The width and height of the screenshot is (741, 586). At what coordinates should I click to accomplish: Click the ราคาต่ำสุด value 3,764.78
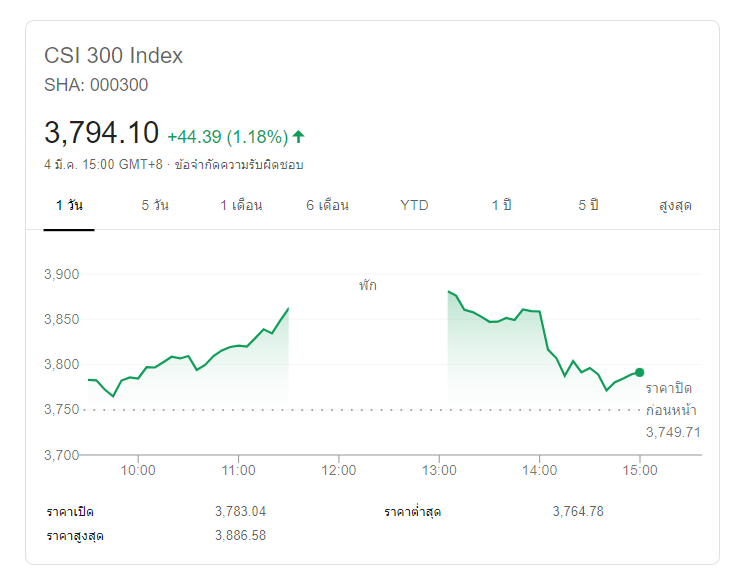(578, 511)
